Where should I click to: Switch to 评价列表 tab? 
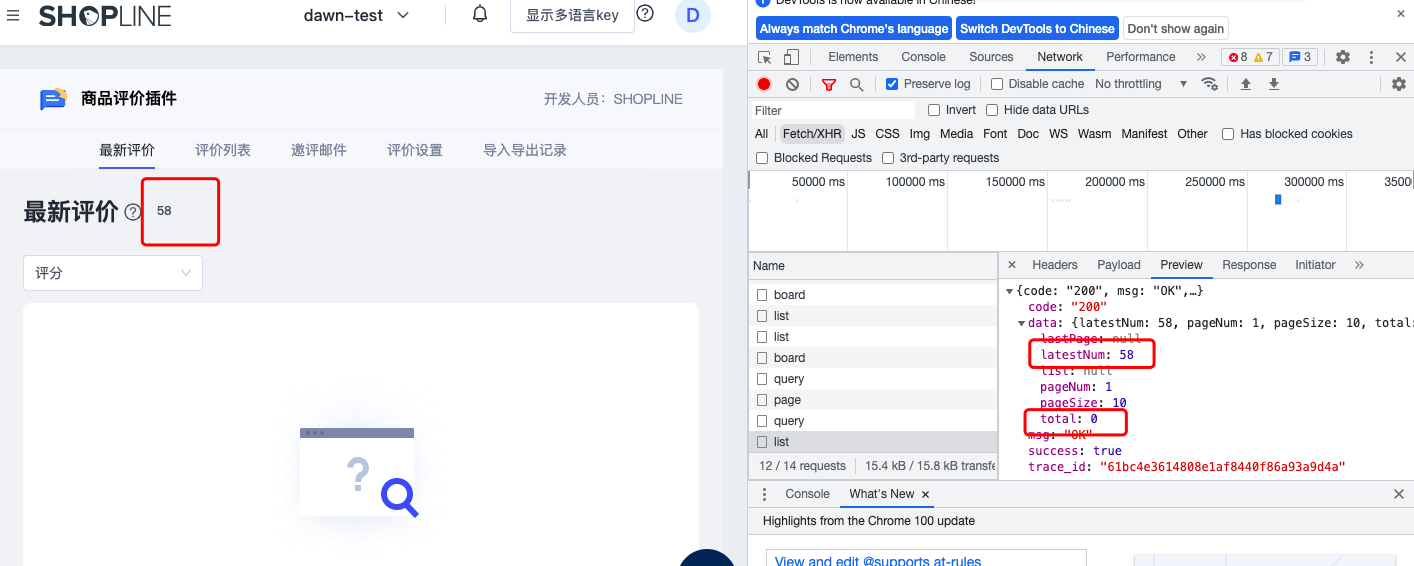tap(223, 150)
